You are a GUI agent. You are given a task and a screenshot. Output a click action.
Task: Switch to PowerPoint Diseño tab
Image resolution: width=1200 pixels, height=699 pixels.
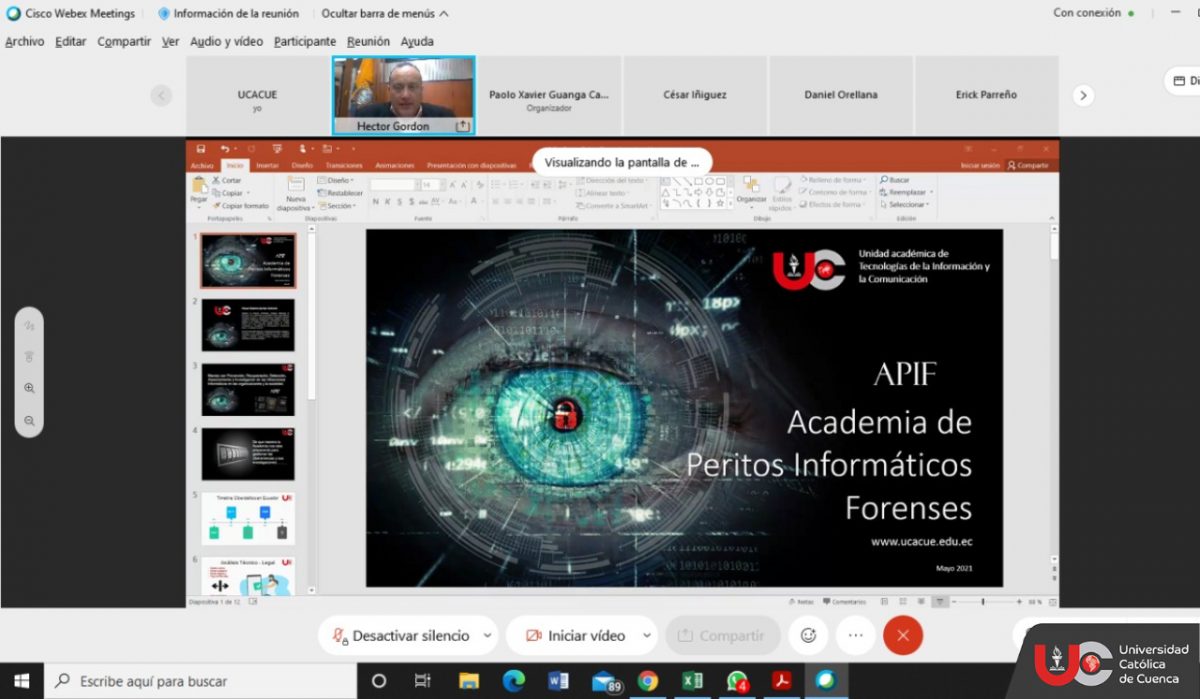(302, 165)
